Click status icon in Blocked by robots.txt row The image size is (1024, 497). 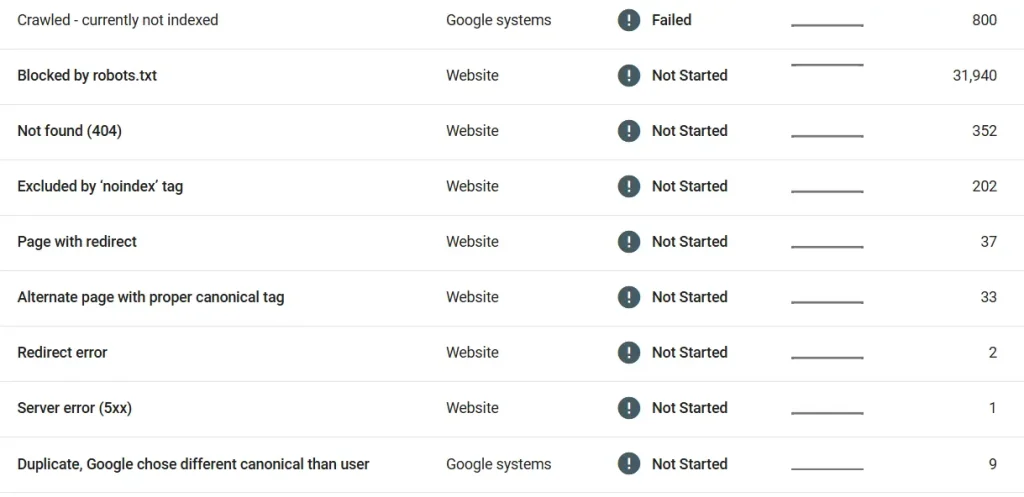628,76
